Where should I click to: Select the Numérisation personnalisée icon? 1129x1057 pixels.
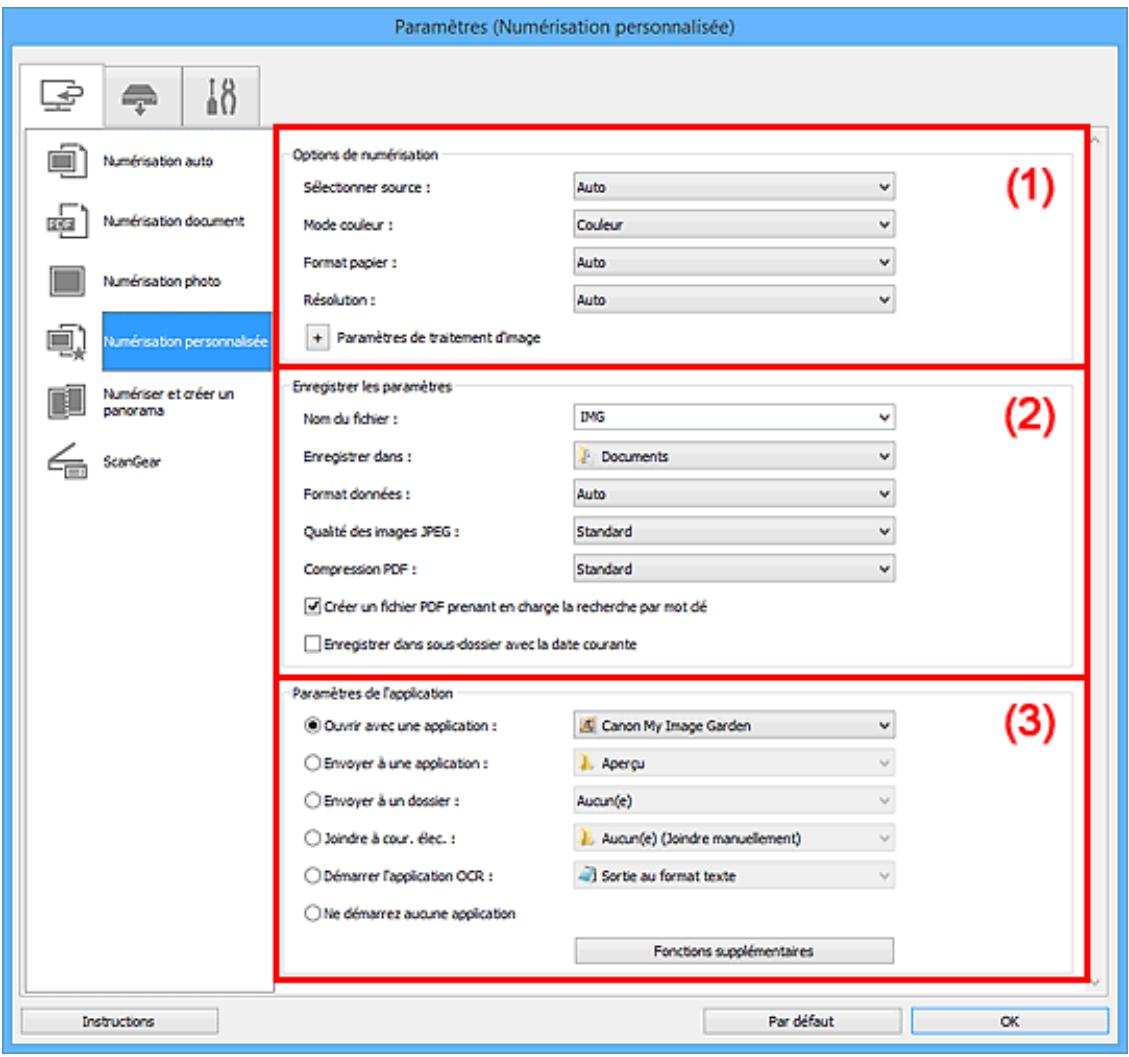coord(69,343)
